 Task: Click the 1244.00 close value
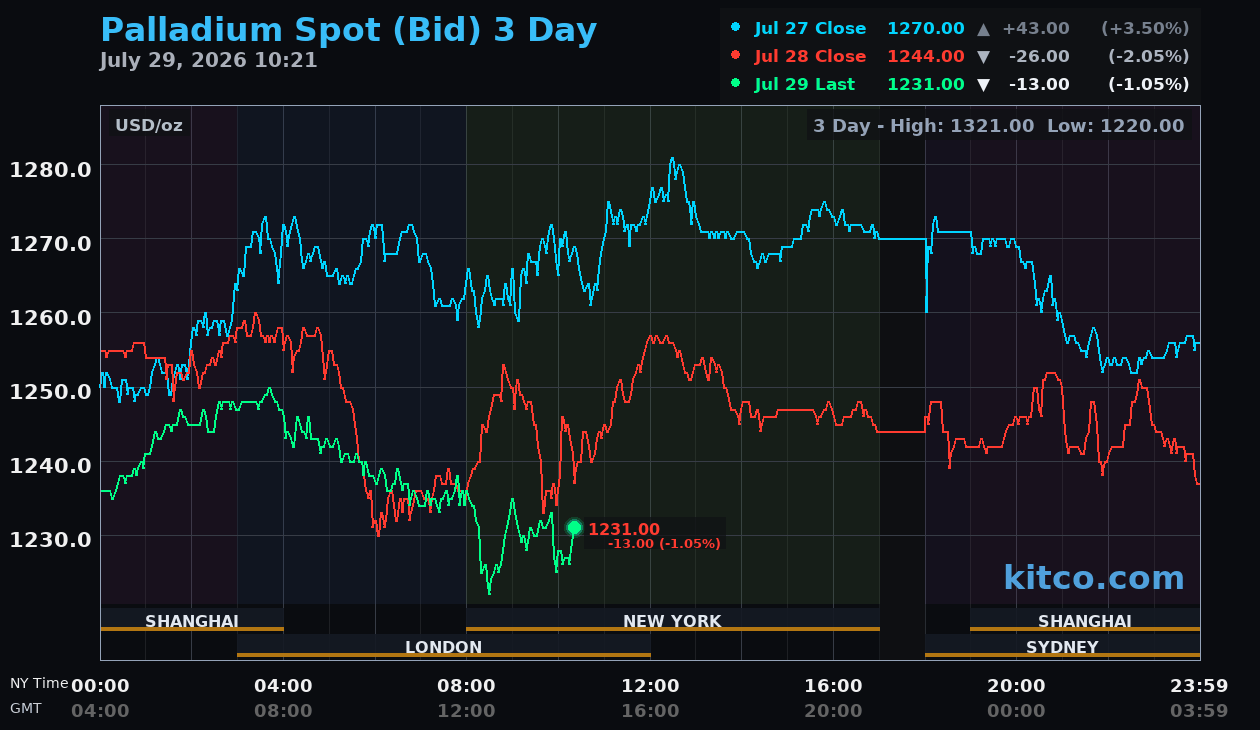pyautogui.click(x=926, y=57)
